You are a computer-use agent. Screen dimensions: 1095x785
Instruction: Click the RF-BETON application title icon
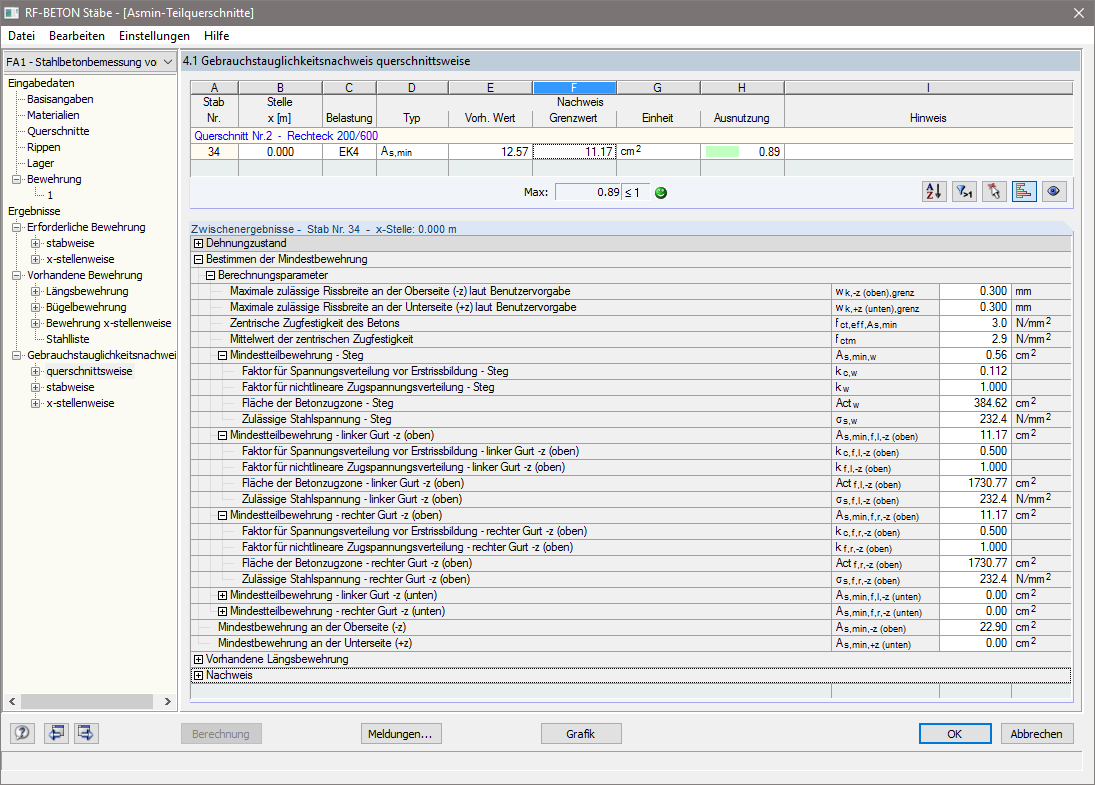pos(11,13)
